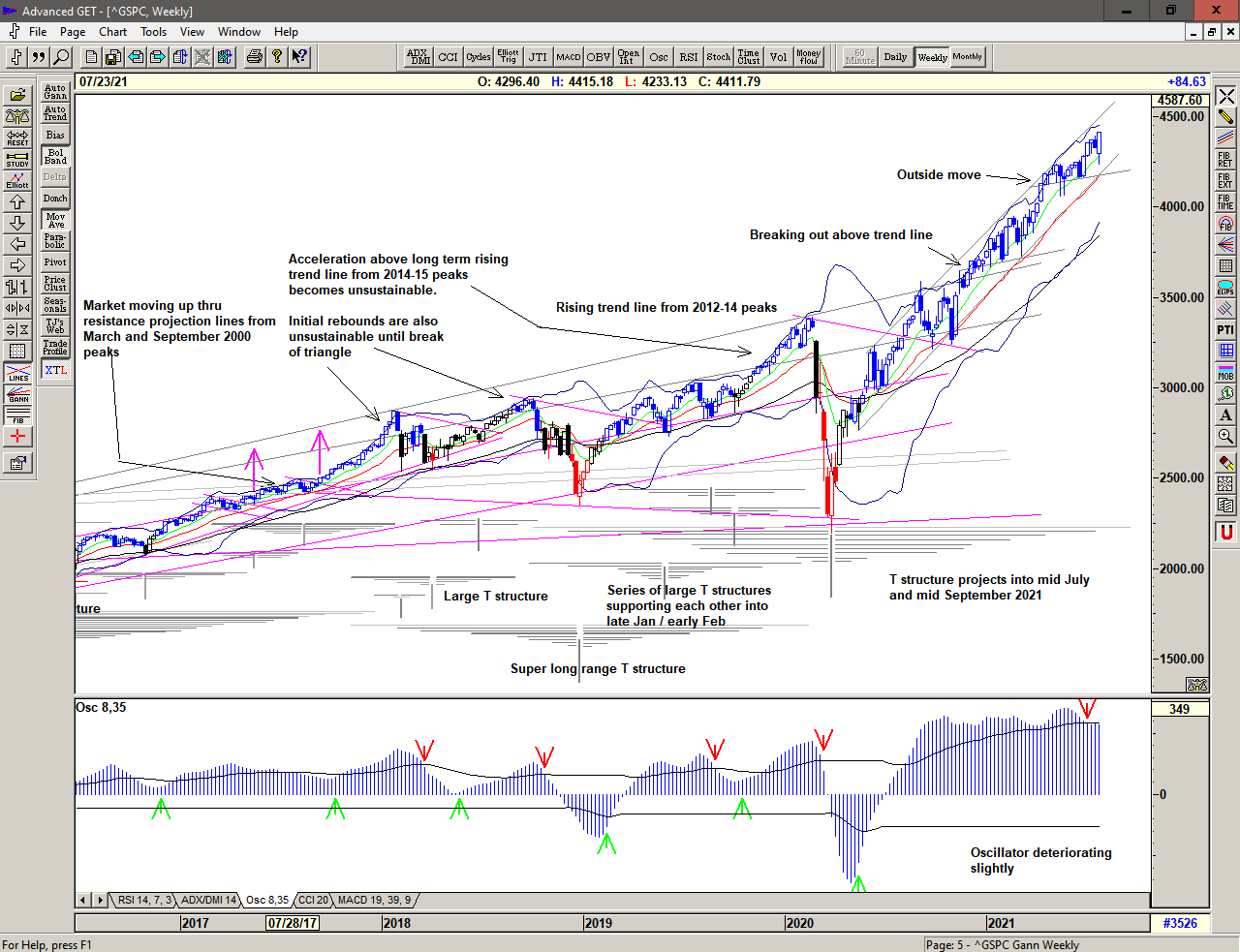This screenshot has width=1240, height=952.
Task: Select the FIB RET retracement tool
Action: tap(1225, 160)
